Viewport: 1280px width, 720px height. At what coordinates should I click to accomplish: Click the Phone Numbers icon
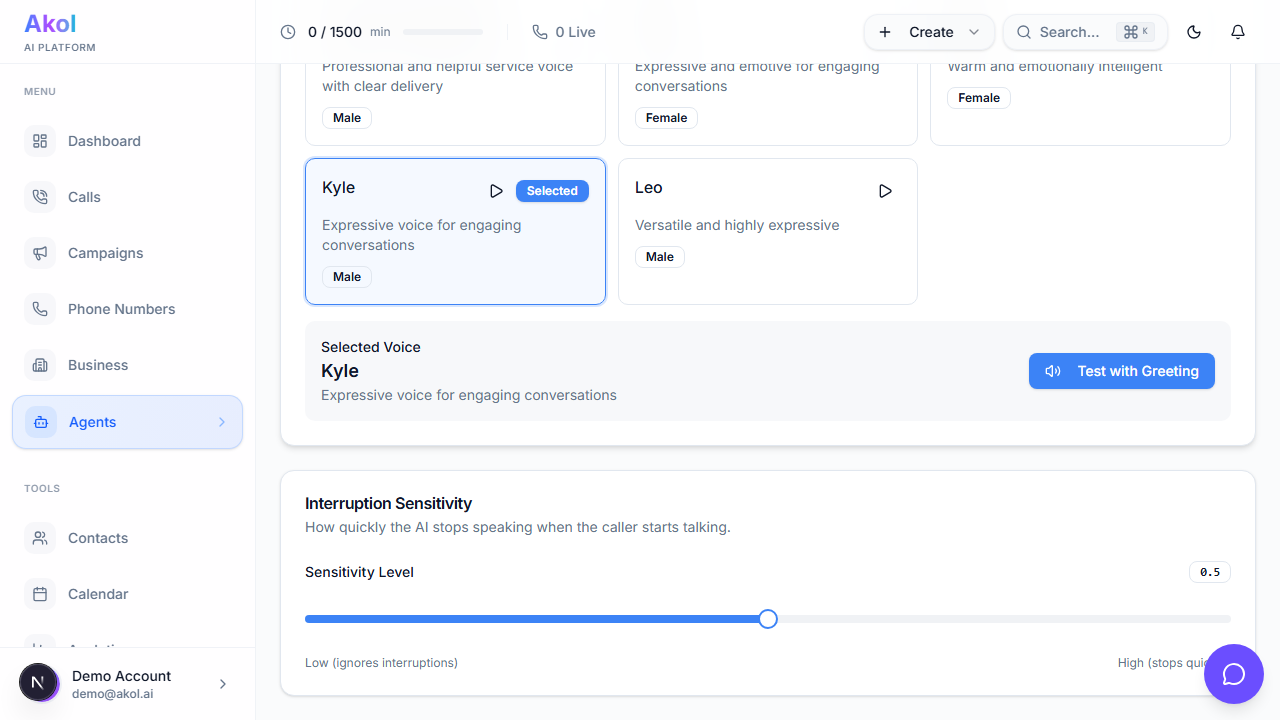tap(40, 309)
